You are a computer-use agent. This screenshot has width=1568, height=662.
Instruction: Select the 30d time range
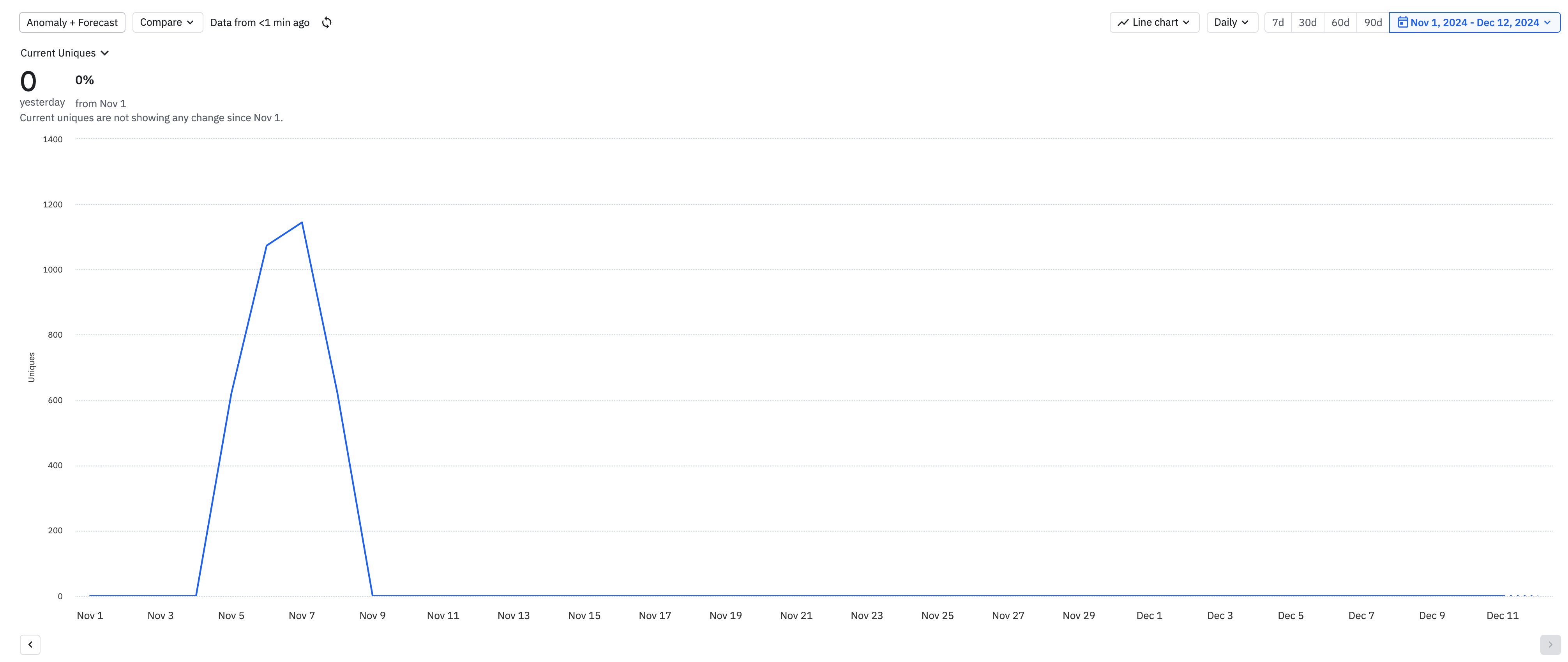coord(1307,23)
